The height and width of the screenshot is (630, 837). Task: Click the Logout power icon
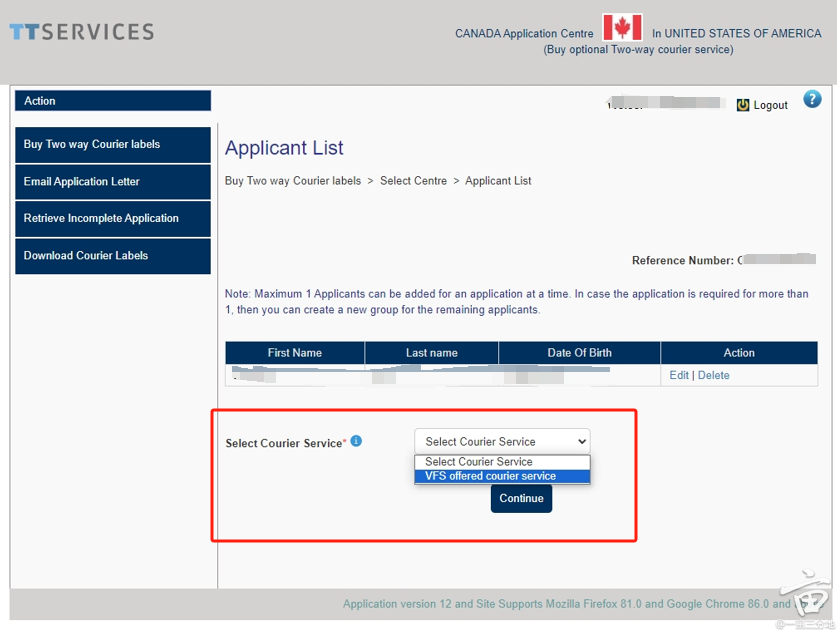[743, 105]
